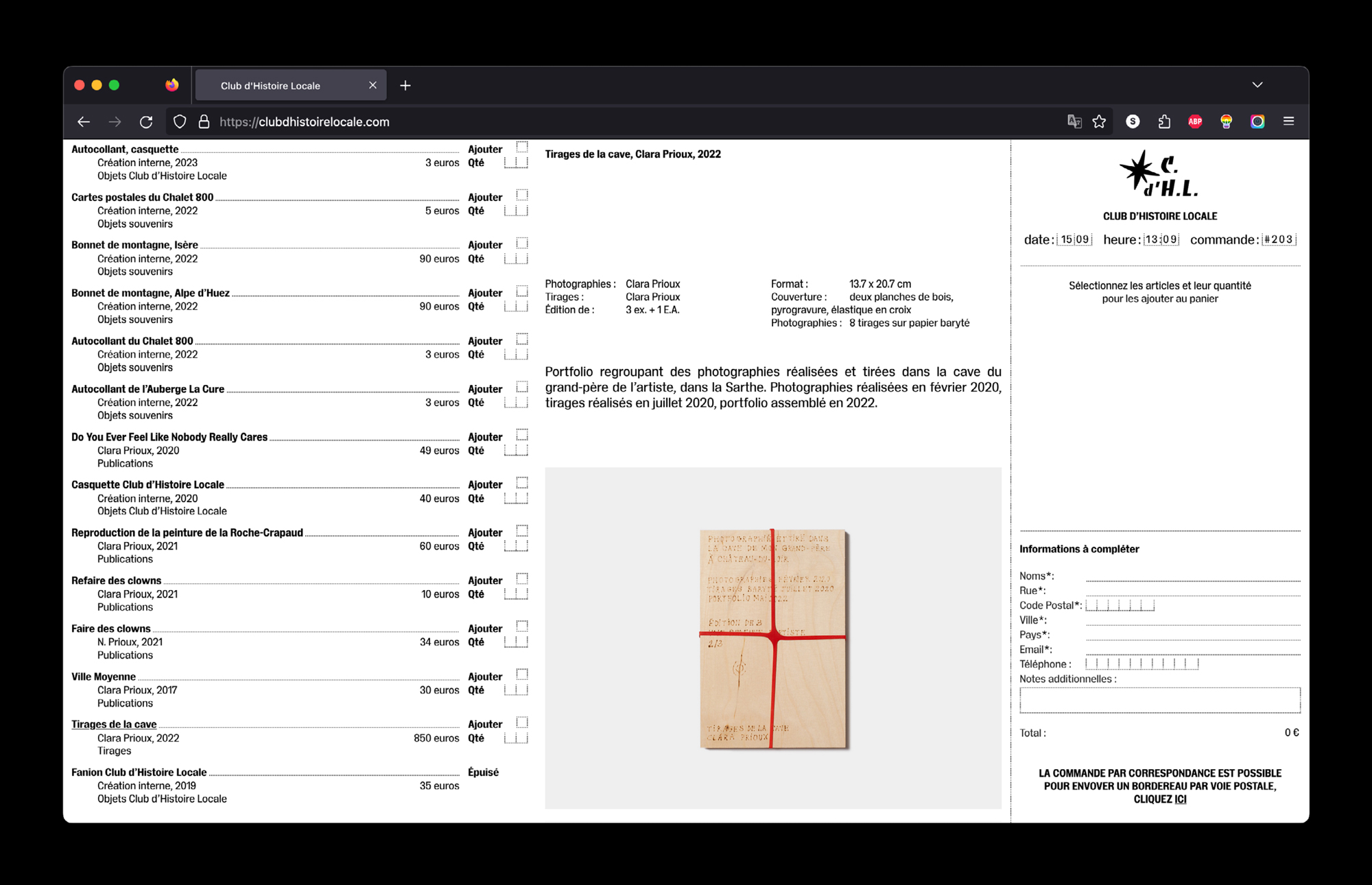Enable Ajouter for Autocollant, casquette
The height and width of the screenshot is (885, 1372).
click(522, 147)
